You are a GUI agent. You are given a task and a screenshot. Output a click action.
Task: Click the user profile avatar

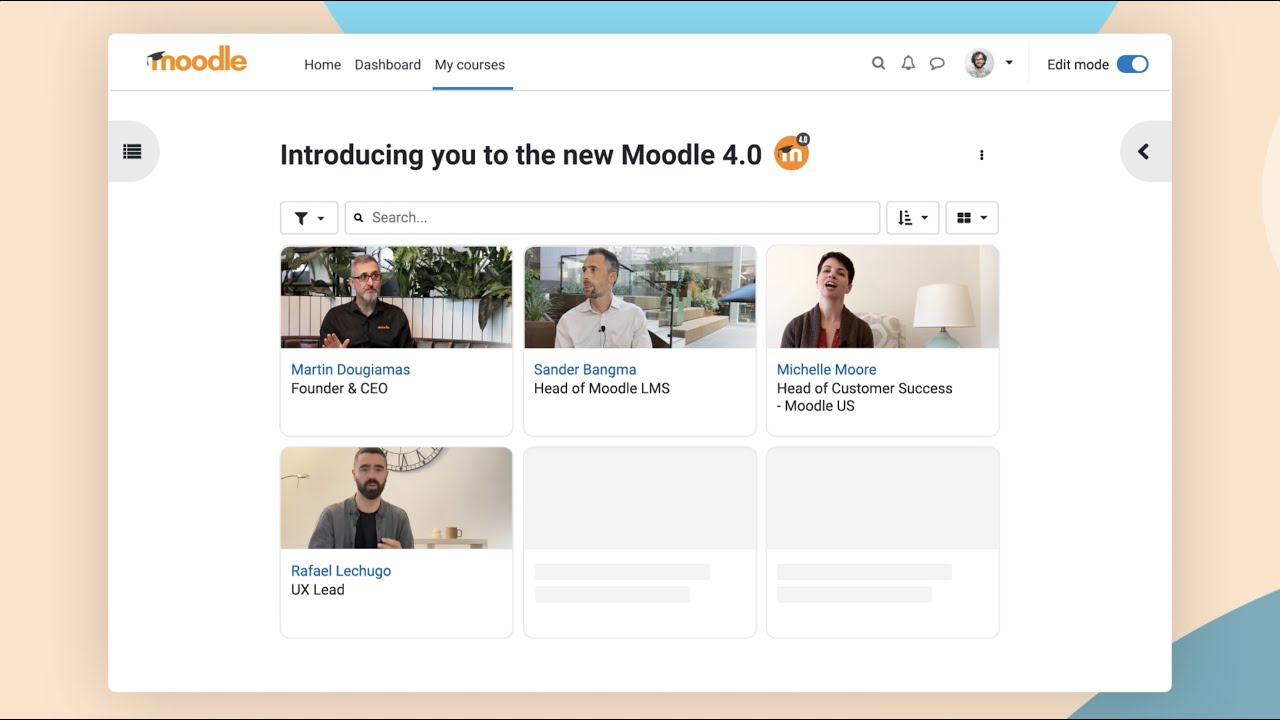[978, 62]
